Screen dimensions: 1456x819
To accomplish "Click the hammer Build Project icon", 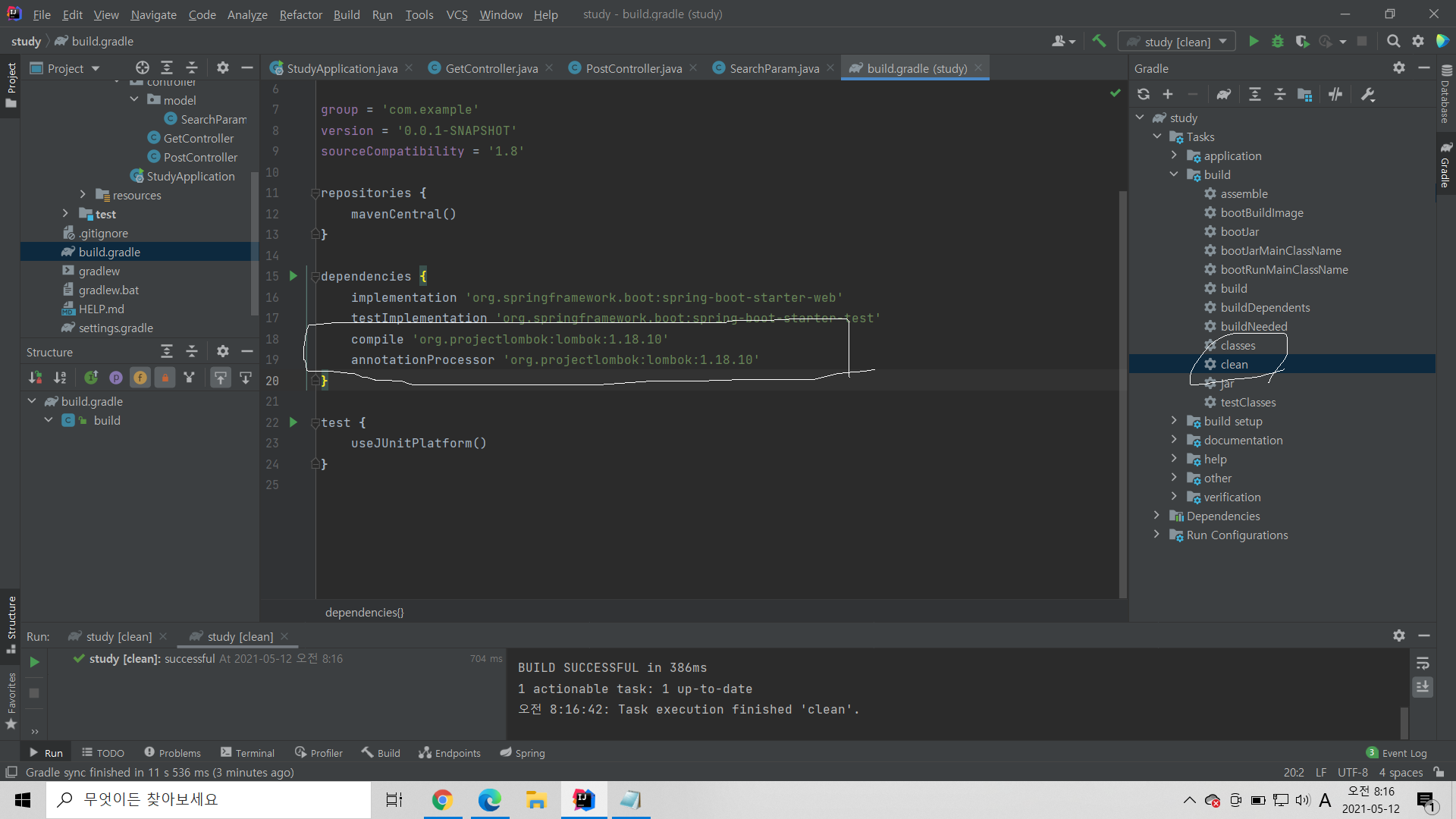I will 1099,42.
